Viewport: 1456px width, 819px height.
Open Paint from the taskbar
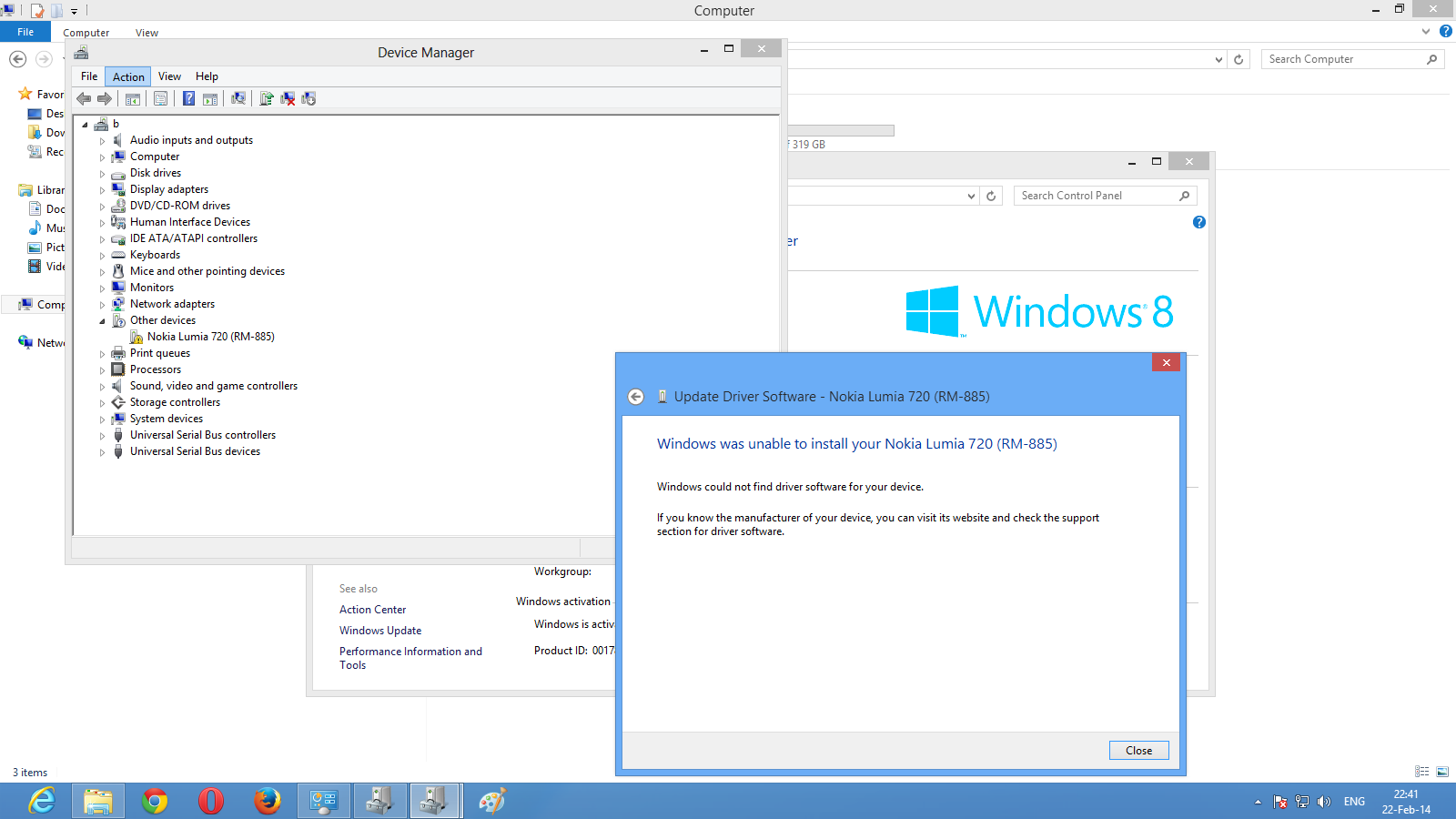pos(491,801)
